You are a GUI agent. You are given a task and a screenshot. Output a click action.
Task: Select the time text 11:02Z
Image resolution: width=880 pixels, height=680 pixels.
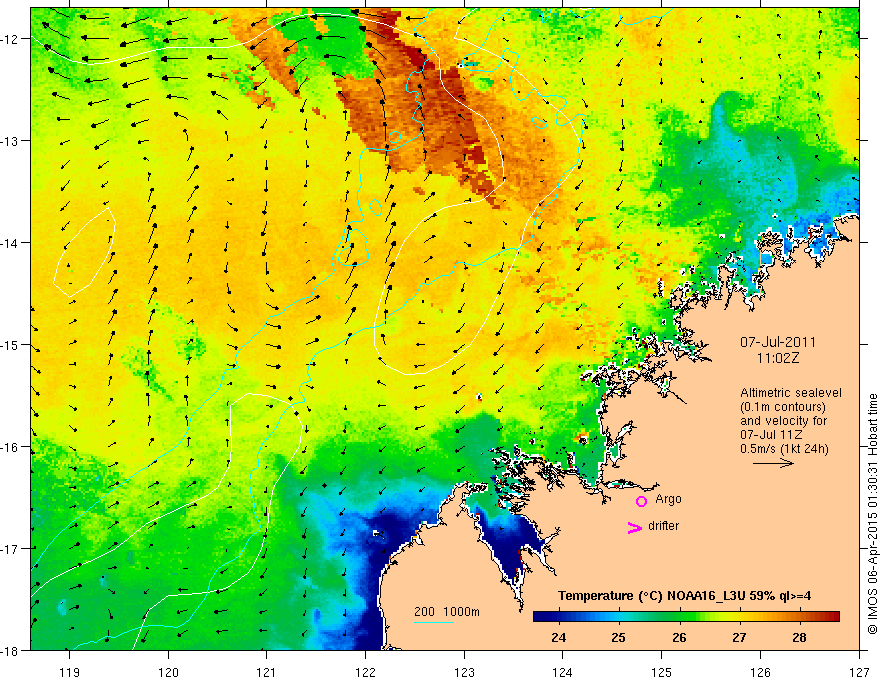coord(778,358)
